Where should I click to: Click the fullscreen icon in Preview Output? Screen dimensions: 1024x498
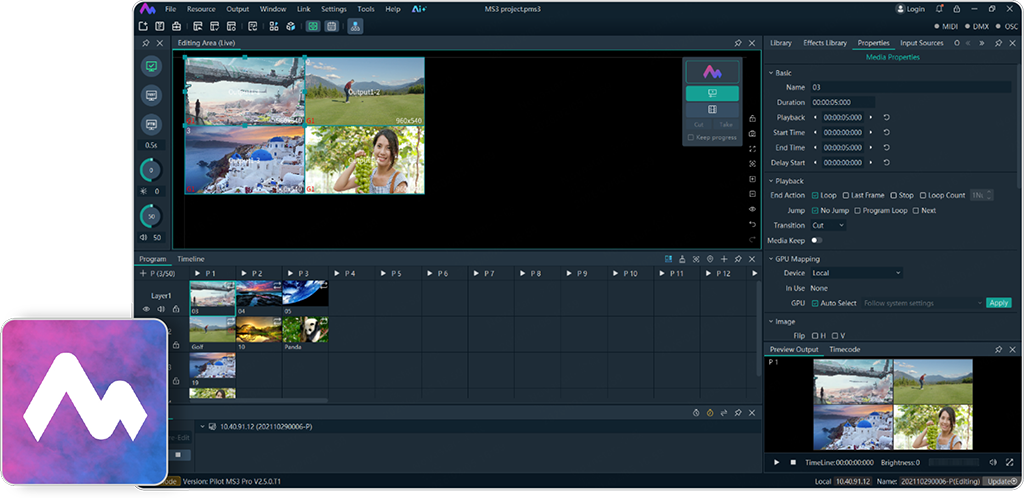[1011, 462]
